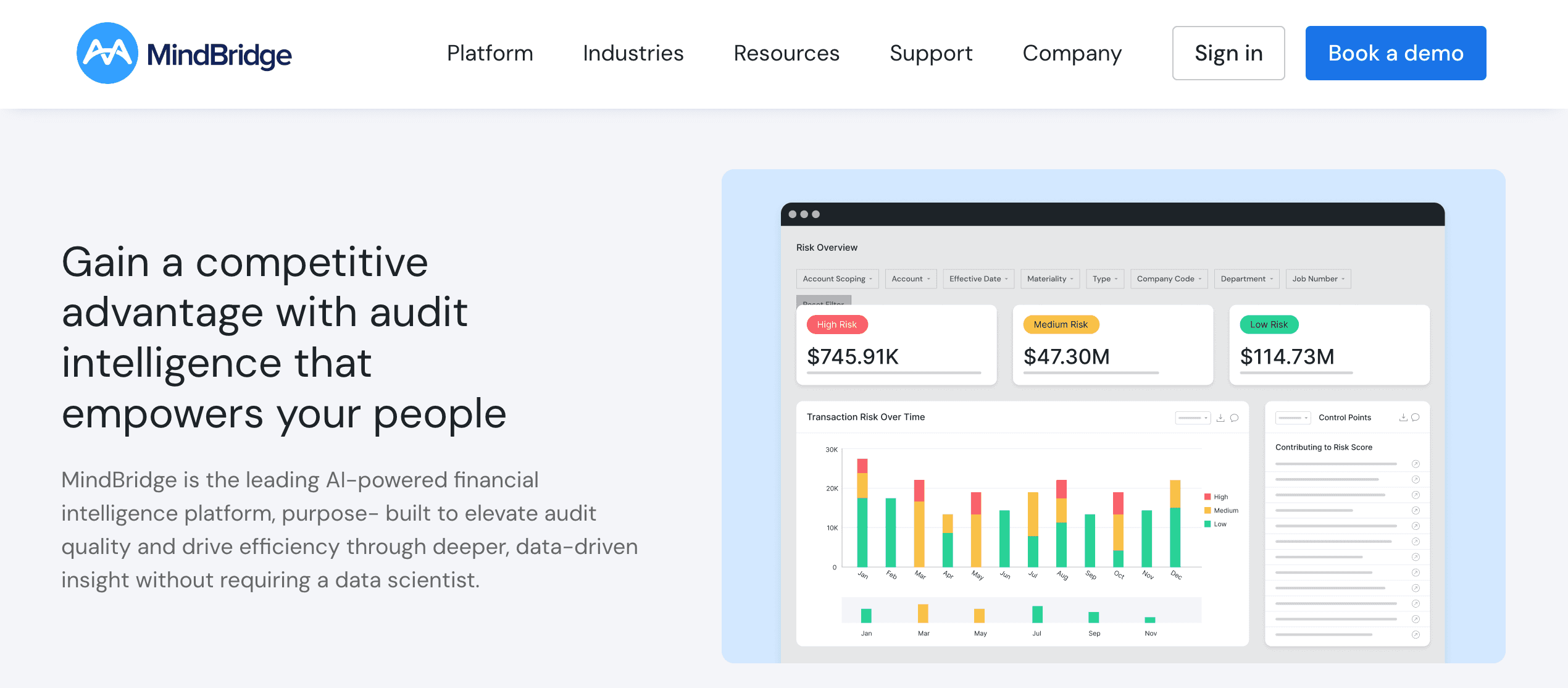
Task: Open the Industries menu
Action: (x=633, y=53)
